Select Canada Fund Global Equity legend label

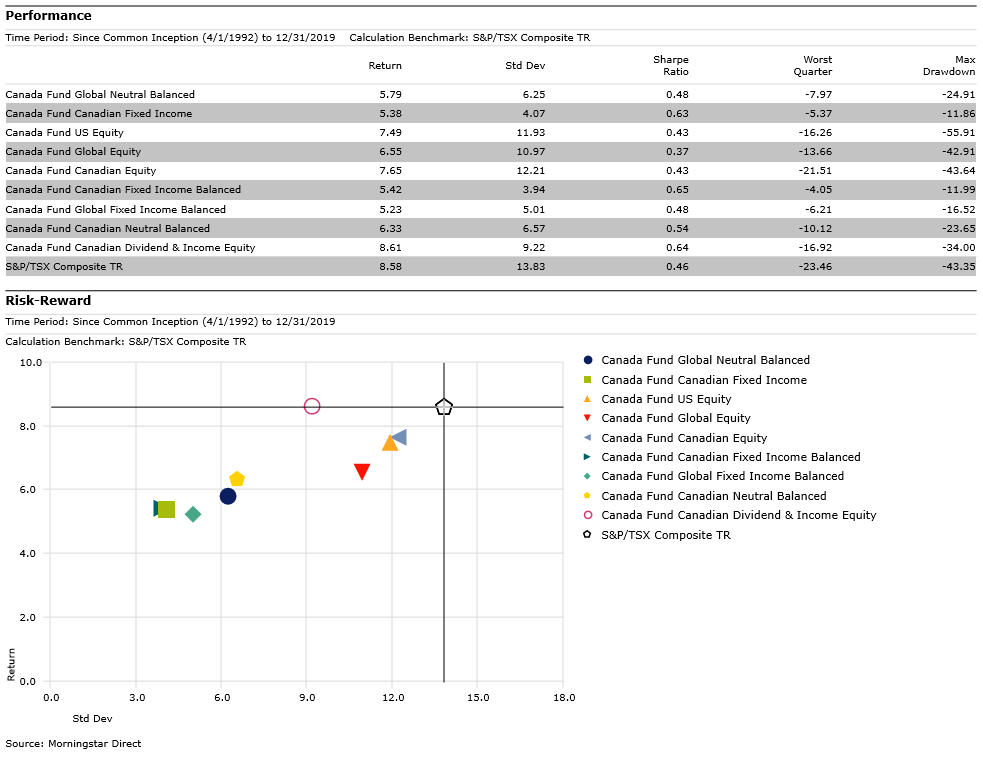(676, 418)
